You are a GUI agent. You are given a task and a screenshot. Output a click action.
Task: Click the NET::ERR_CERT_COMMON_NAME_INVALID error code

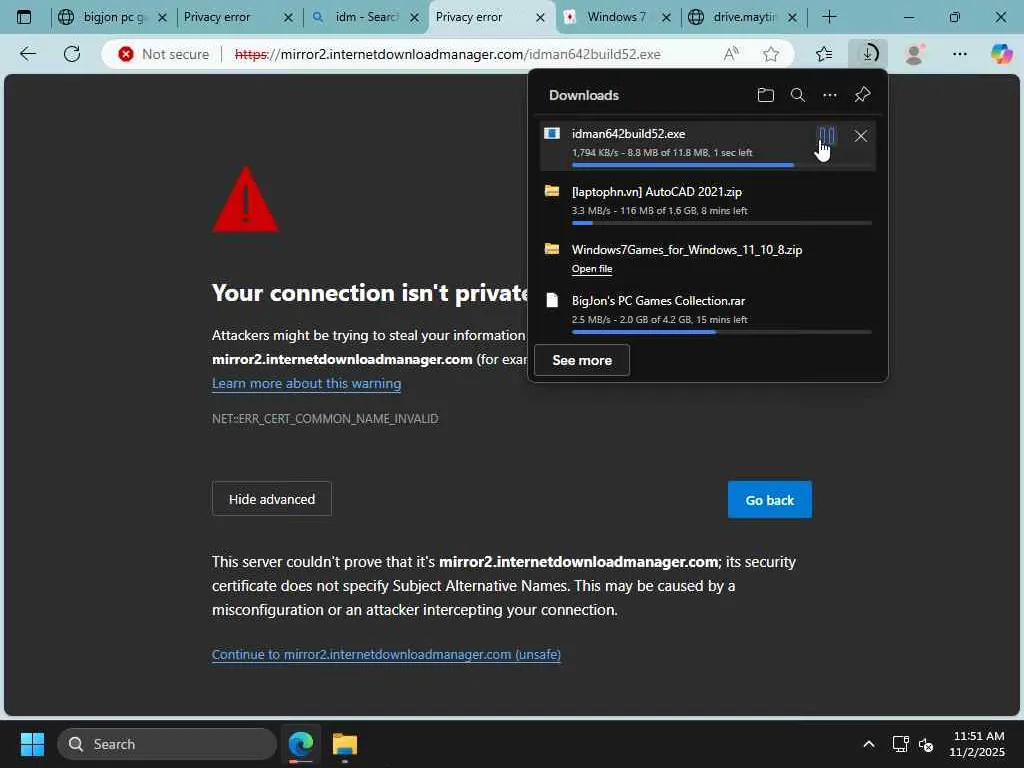coord(325,419)
